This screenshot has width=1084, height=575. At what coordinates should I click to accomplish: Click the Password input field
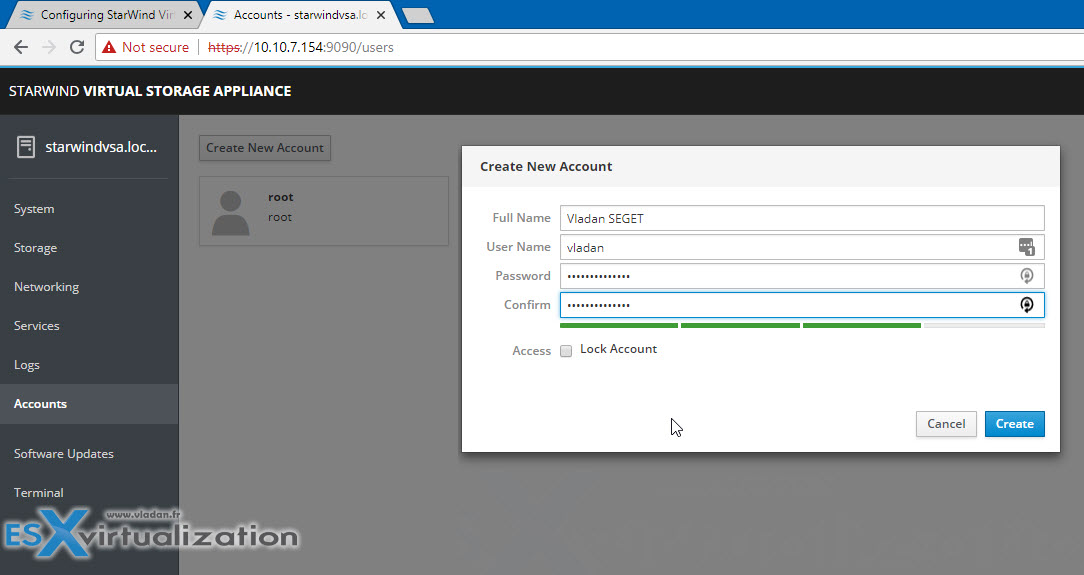pyautogui.click(x=802, y=276)
